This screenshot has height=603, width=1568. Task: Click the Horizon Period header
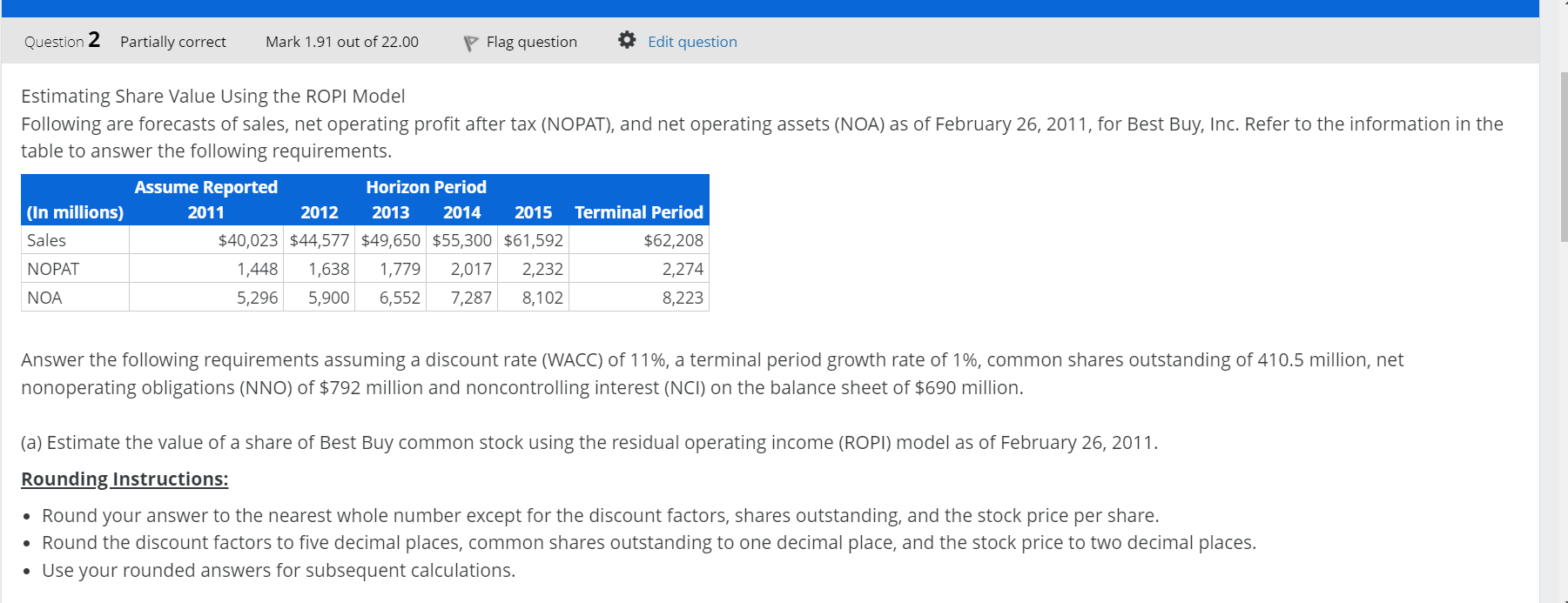pyautogui.click(x=427, y=187)
